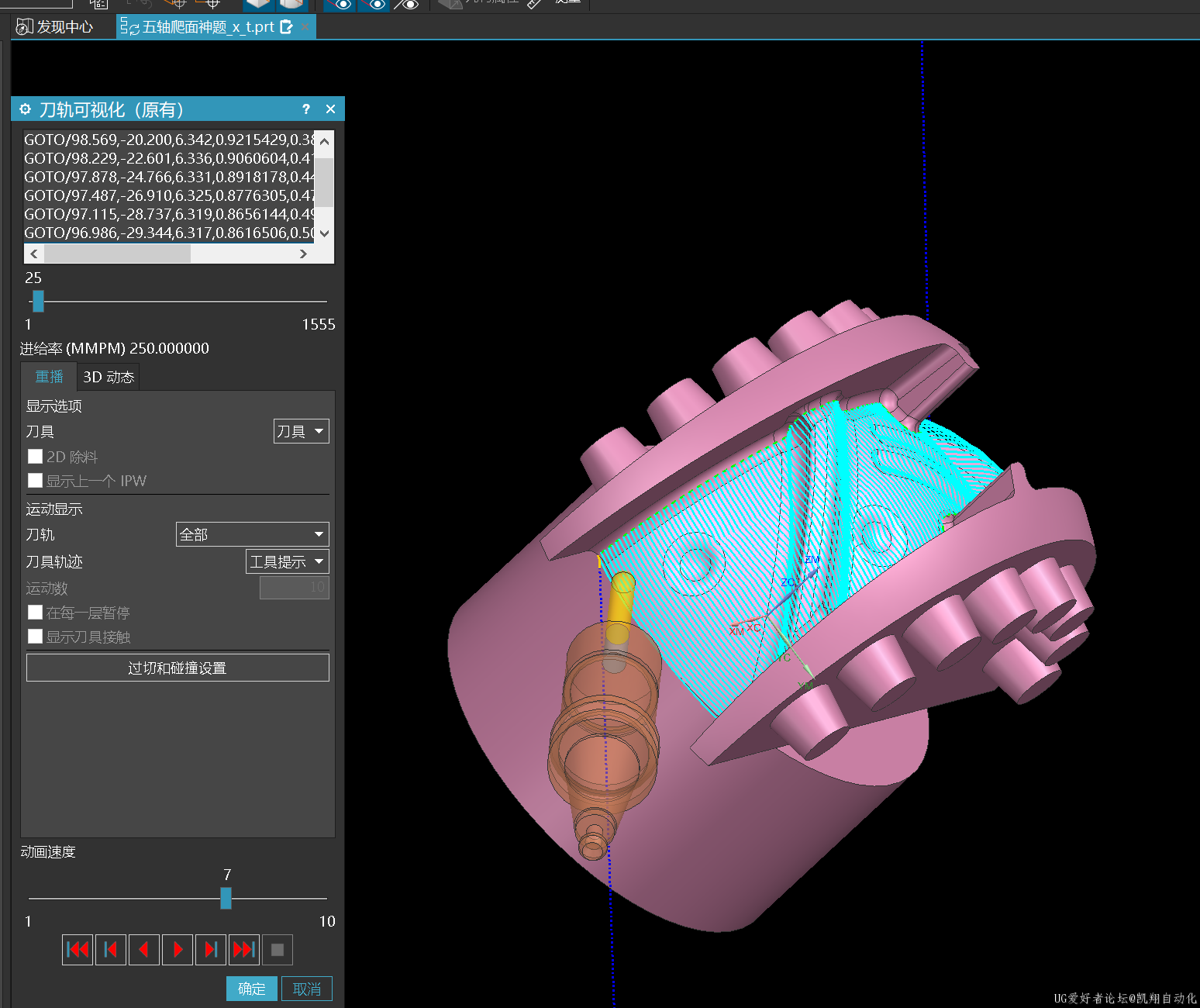The image size is (1200, 1008).
Task: Switch to the 3D 动态 tab
Action: (x=109, y=377)
